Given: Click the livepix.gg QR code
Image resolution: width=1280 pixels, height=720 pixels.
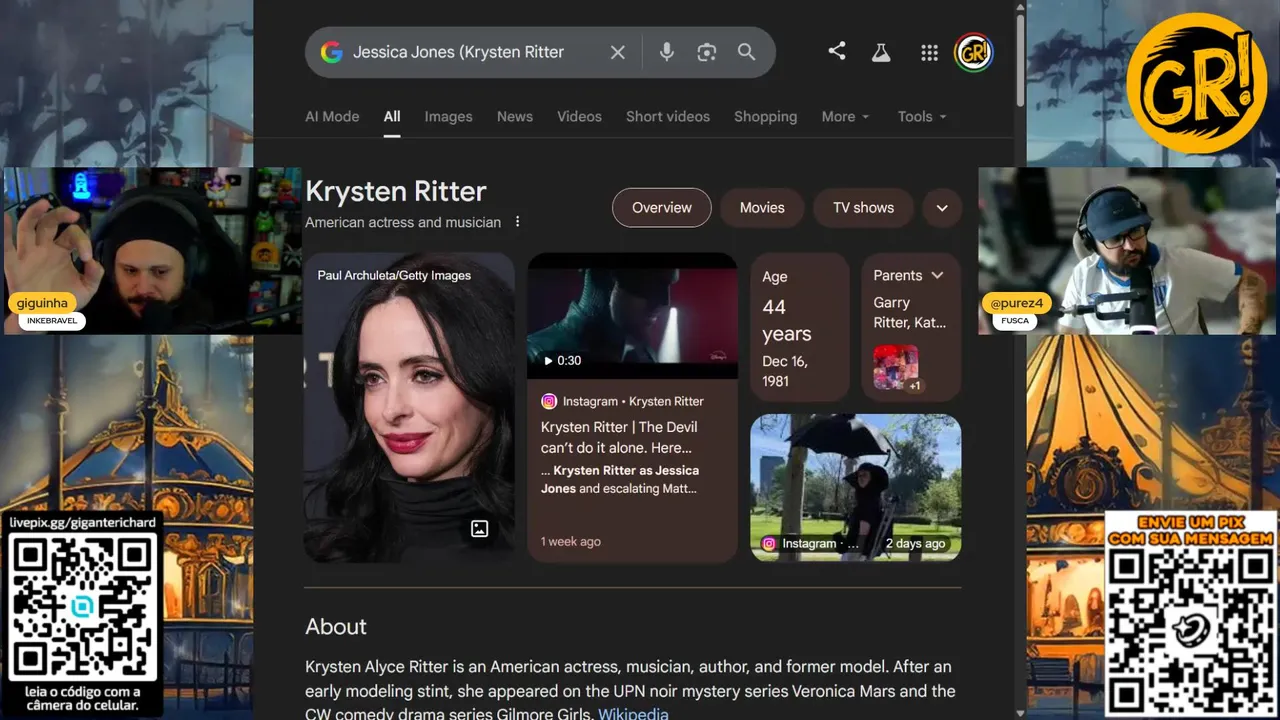Looking at the screenshot, I should click(x=83, y=607).
